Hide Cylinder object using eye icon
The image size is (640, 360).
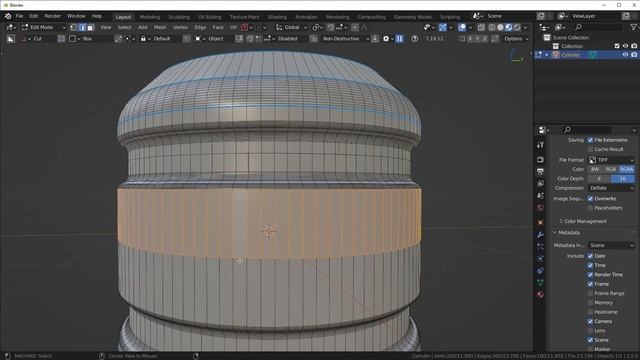click(x=625, y=55)
